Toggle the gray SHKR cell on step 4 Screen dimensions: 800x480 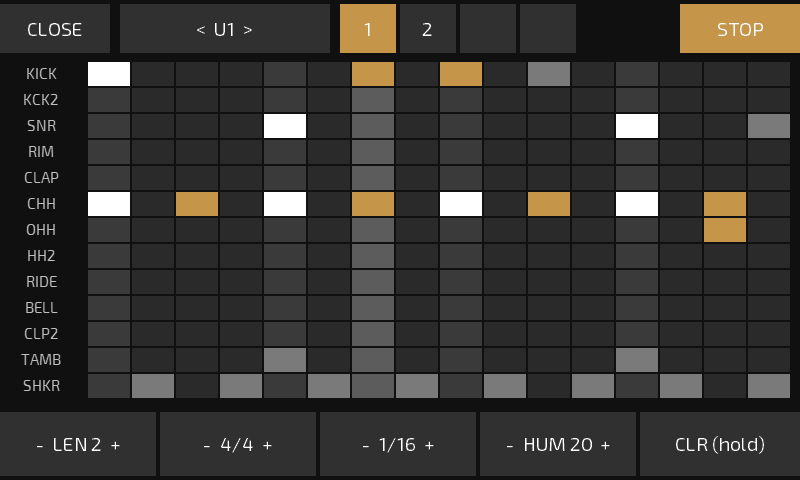[x=241, y=386]
